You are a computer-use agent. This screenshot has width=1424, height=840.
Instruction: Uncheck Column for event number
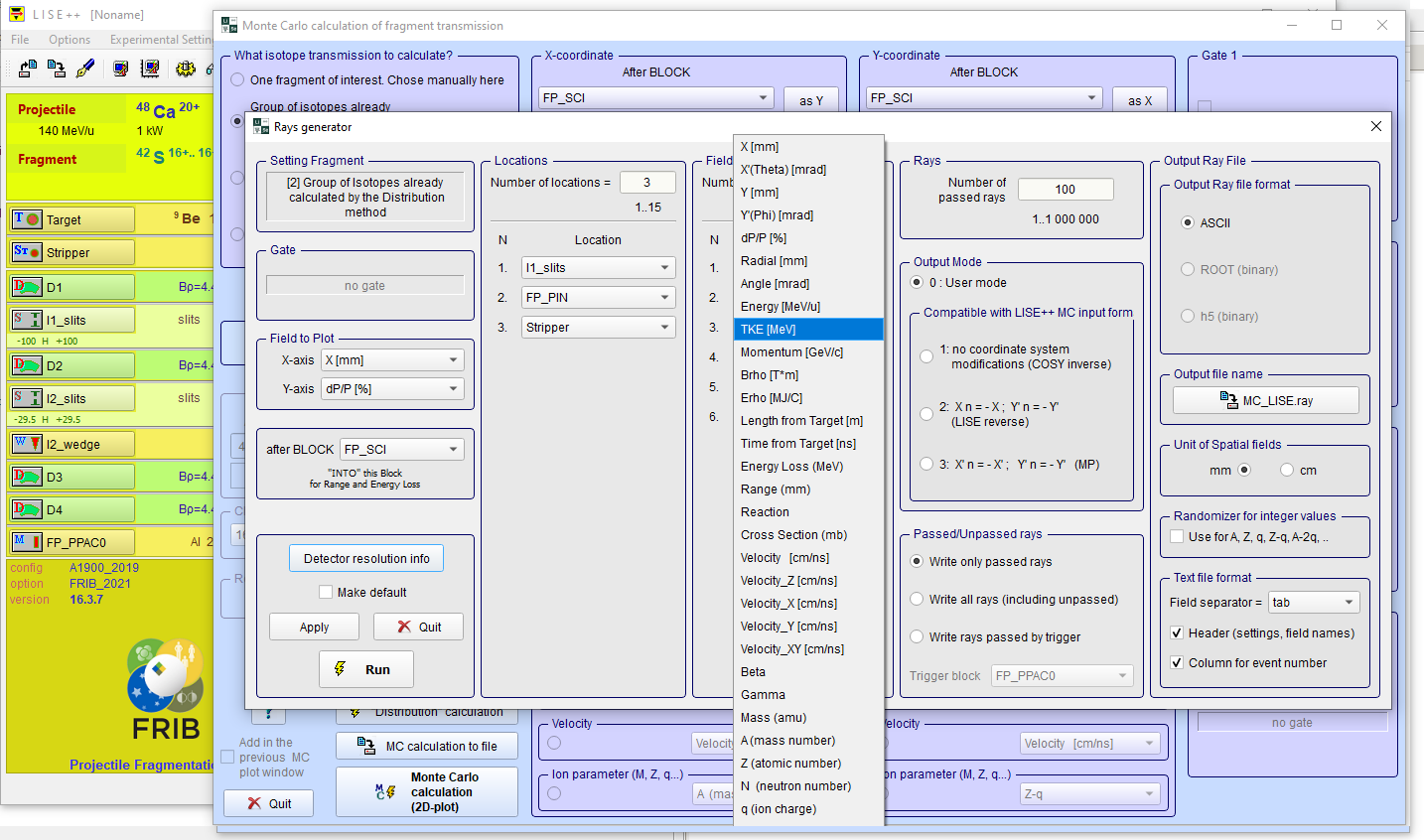[x=1177, y=663]
